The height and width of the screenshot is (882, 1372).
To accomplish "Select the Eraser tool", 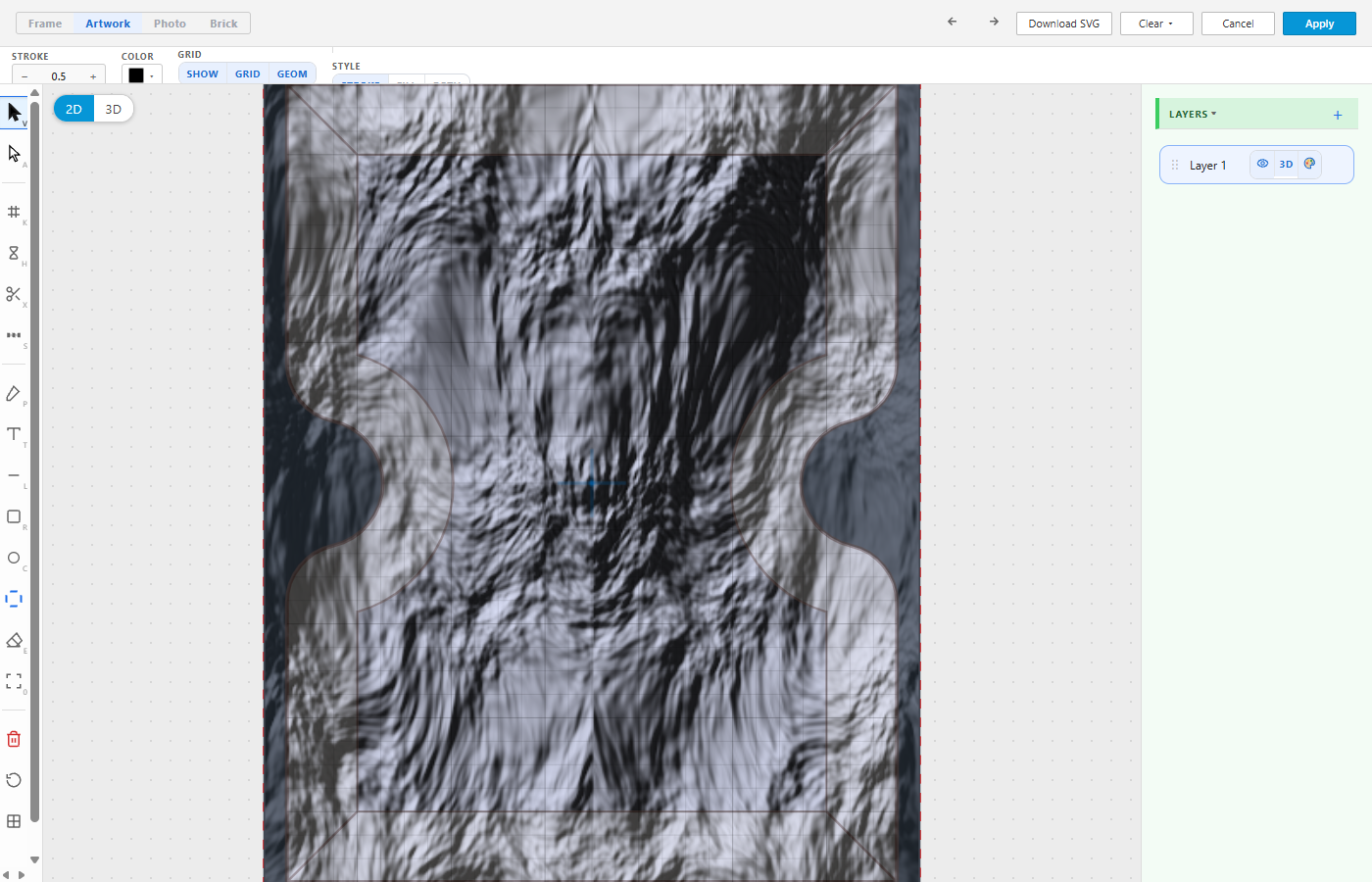I will (x=14, y=640).
